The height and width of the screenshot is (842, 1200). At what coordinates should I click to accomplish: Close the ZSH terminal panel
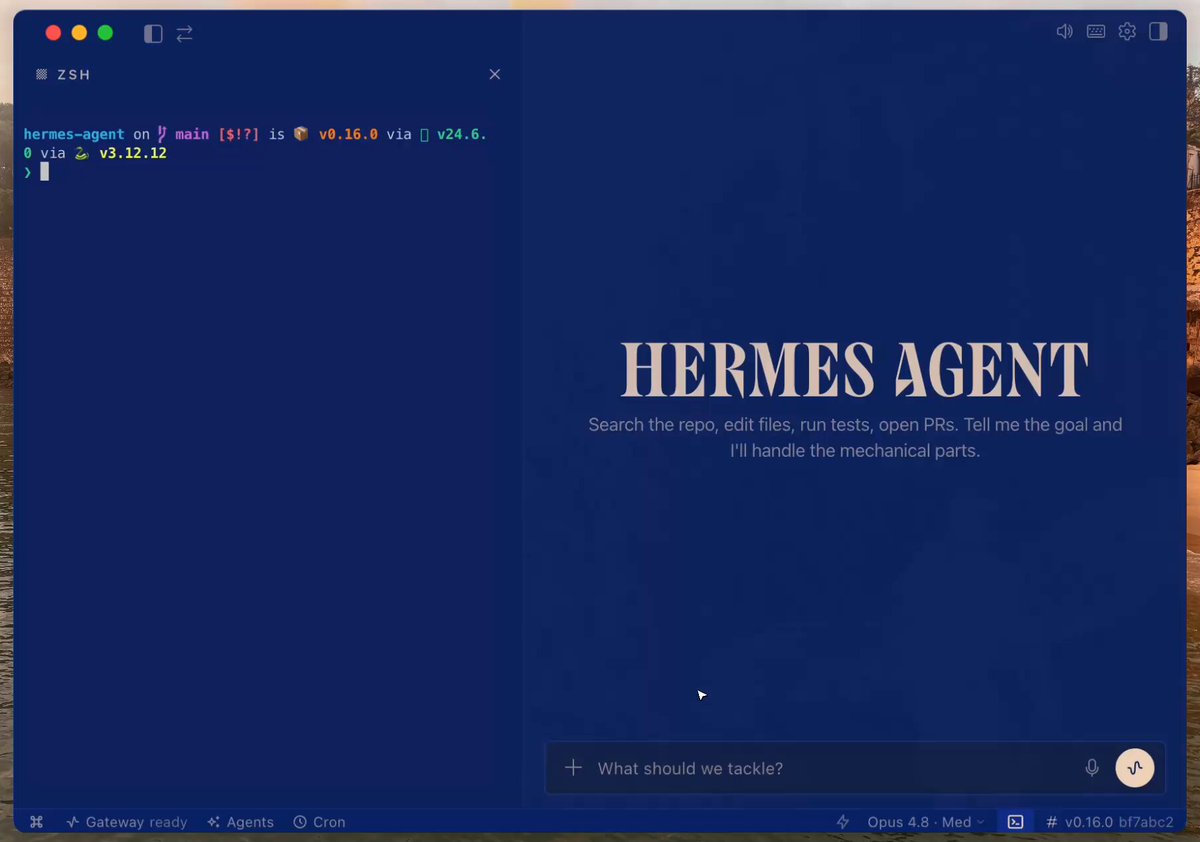click(x=494, y=74)
